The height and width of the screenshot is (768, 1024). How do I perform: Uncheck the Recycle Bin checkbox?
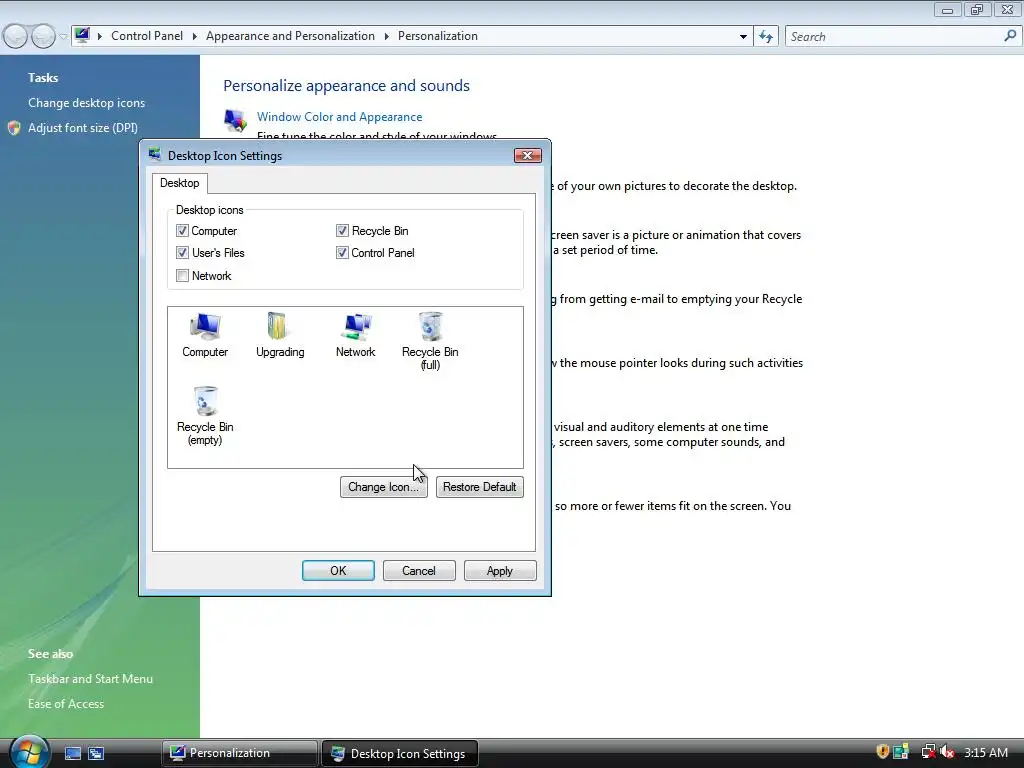[x=342, y=231]
